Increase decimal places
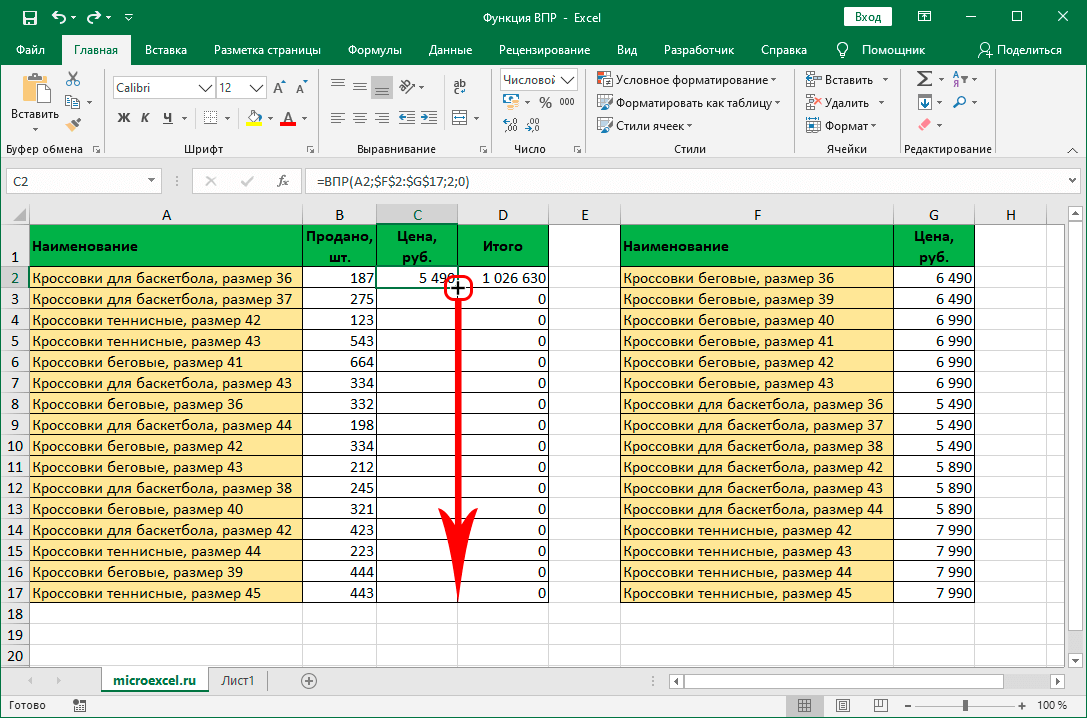 511,125
